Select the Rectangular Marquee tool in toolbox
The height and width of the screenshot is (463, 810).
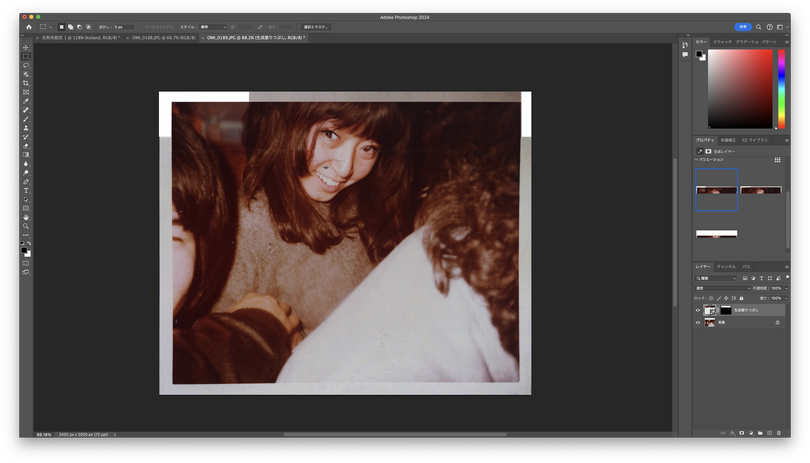pos(26,56)
